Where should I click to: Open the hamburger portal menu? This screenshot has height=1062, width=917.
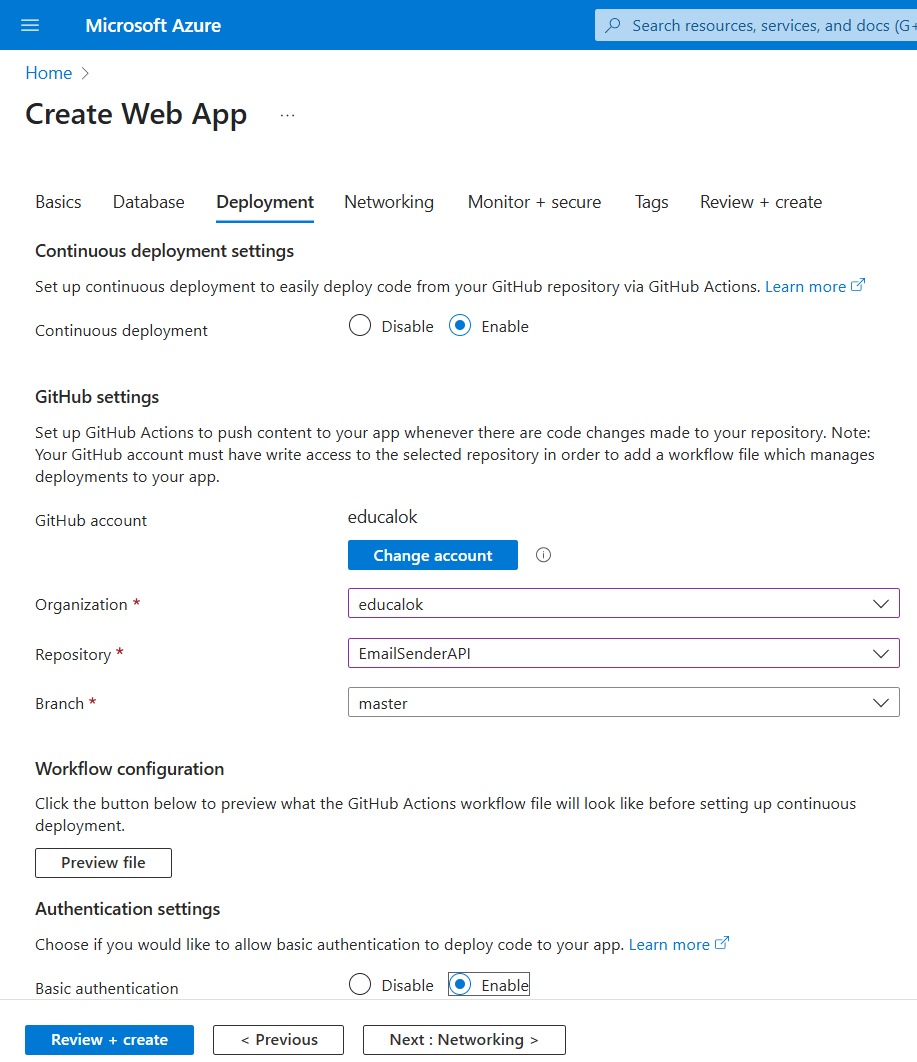point(30,25)
